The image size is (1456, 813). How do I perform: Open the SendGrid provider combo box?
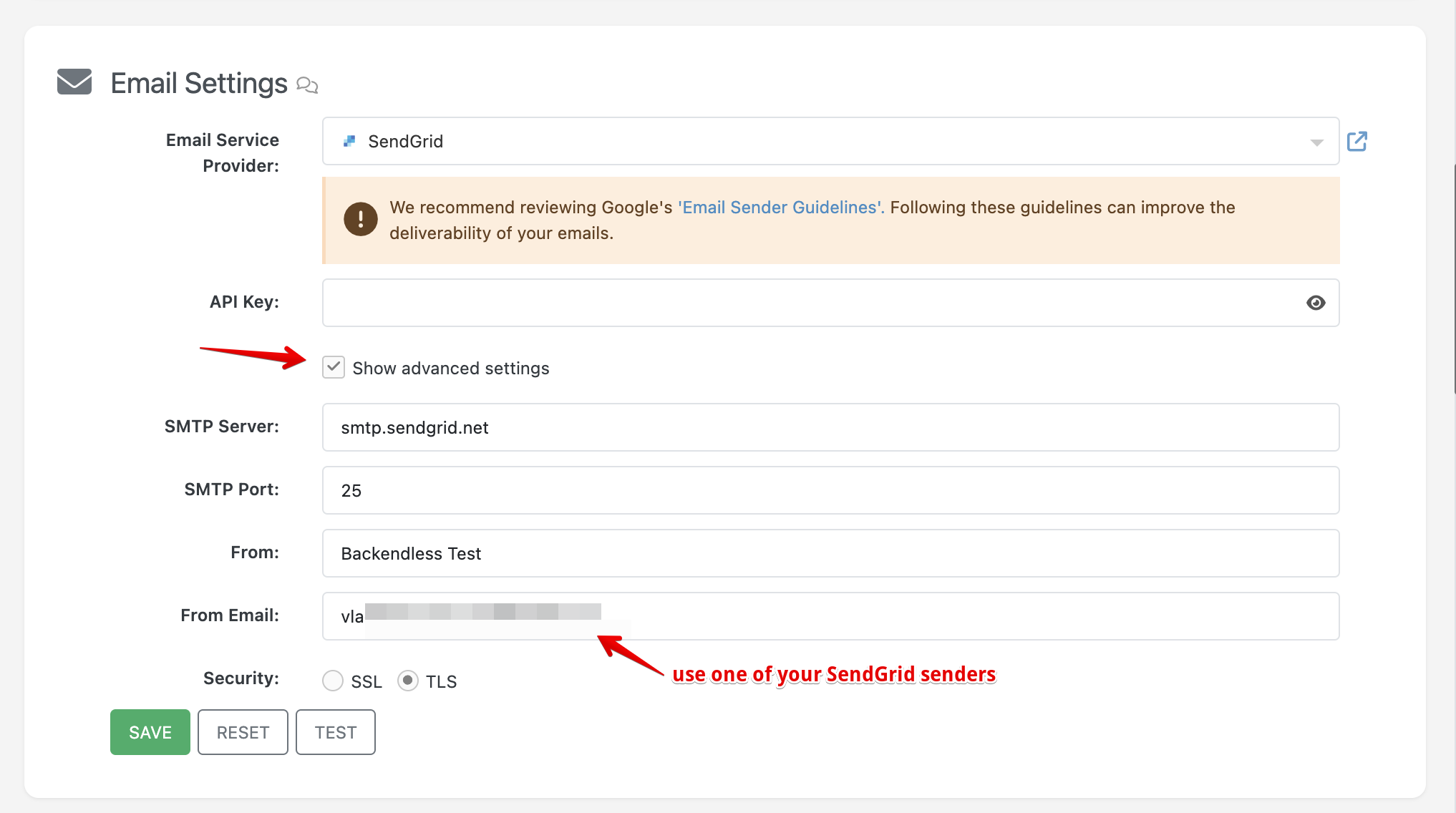coord(830,141)
